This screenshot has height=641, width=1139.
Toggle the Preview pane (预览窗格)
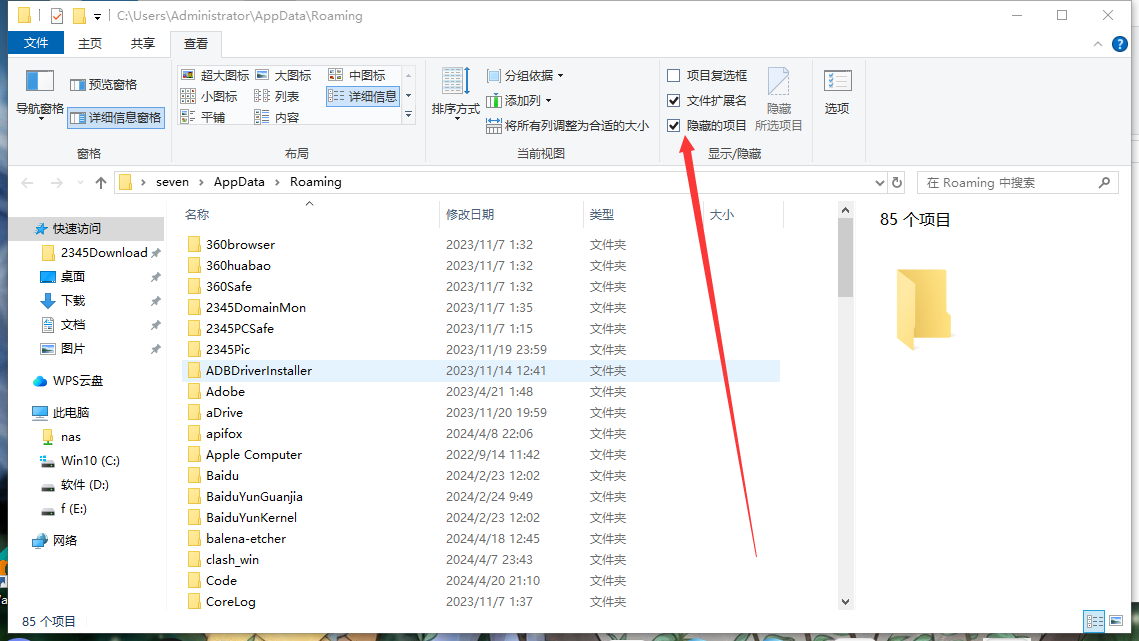(x=103, y=85)
